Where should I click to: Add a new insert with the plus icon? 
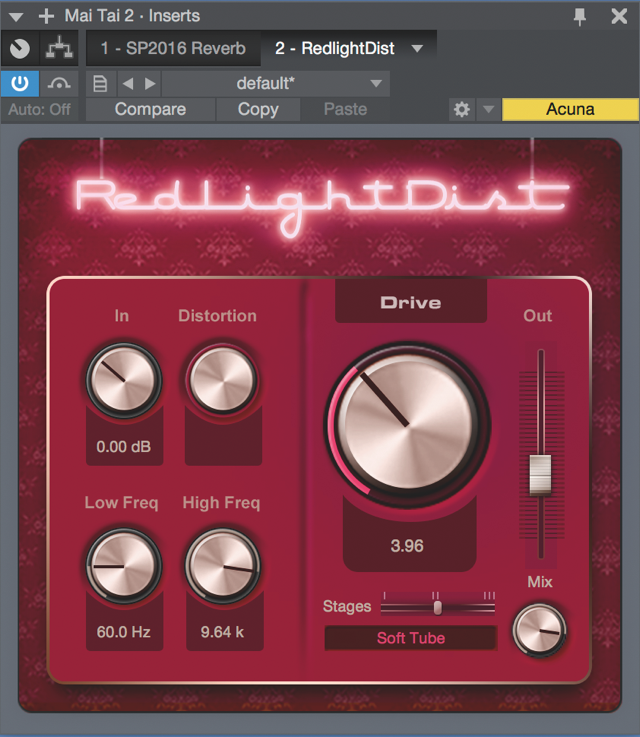(x=46, y=16)
